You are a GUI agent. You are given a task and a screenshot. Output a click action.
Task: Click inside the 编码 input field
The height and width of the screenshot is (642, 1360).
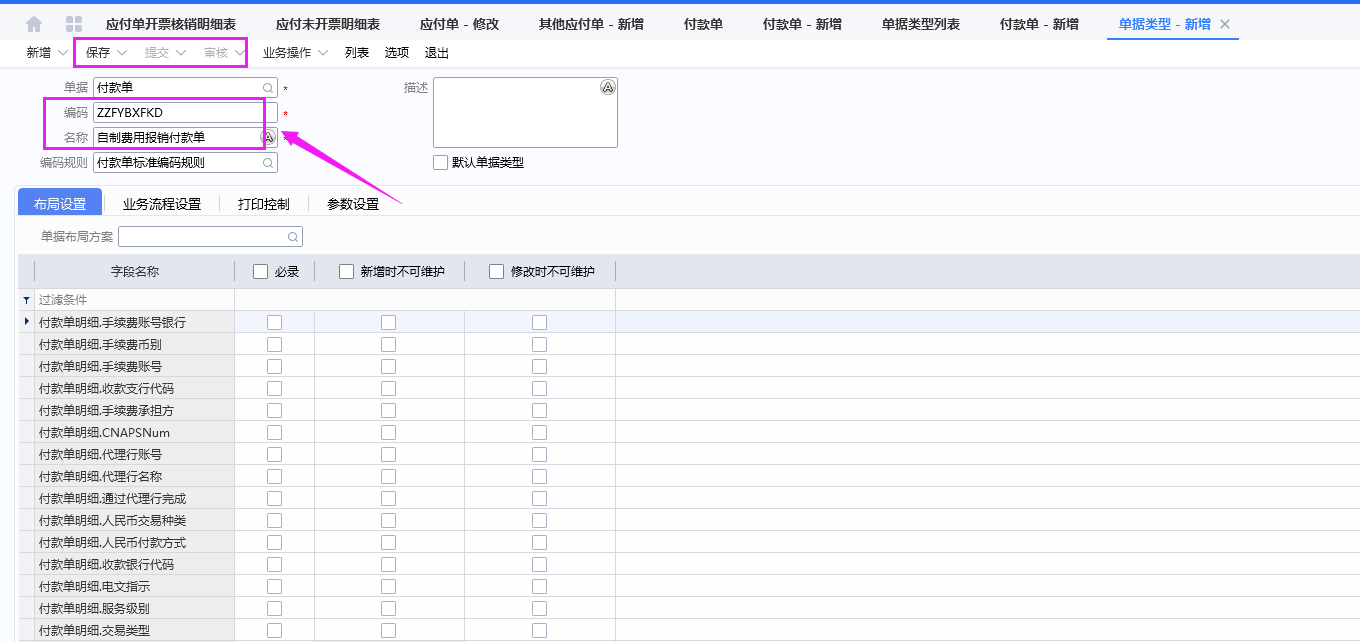click(x=180, y=112)
